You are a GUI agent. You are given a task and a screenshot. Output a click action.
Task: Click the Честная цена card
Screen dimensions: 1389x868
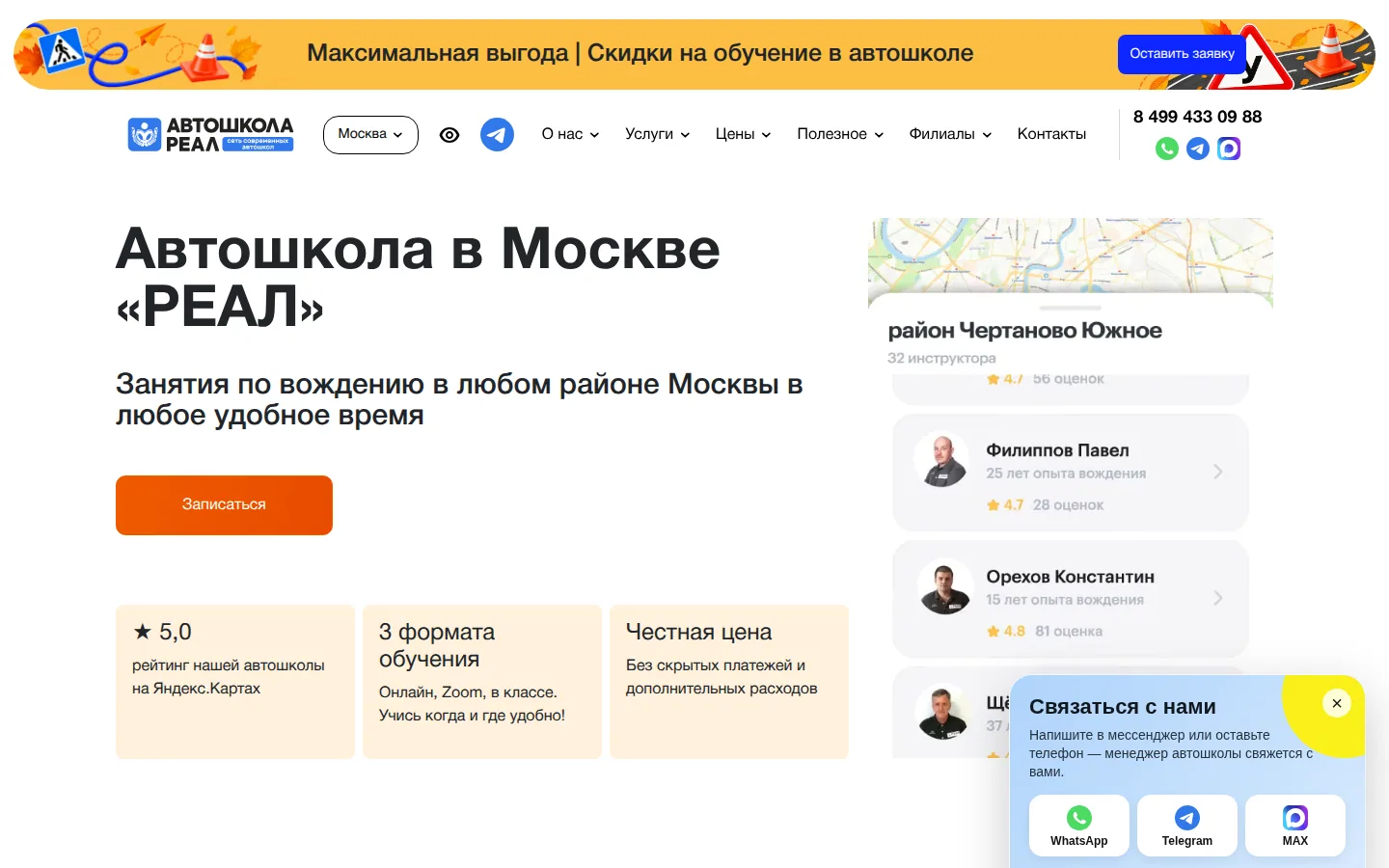point(729,682)
